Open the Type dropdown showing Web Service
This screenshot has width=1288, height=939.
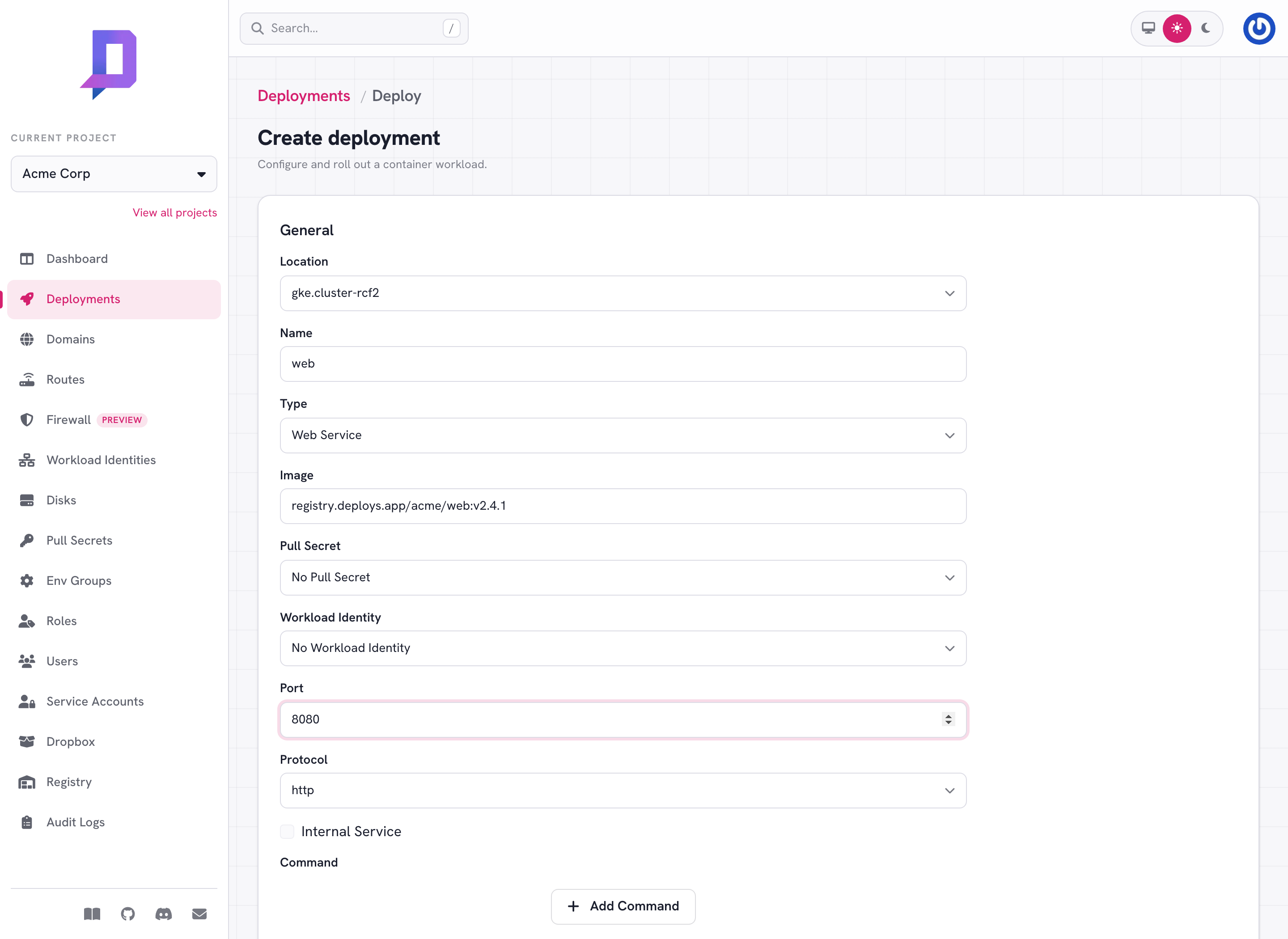coord(623,436)
